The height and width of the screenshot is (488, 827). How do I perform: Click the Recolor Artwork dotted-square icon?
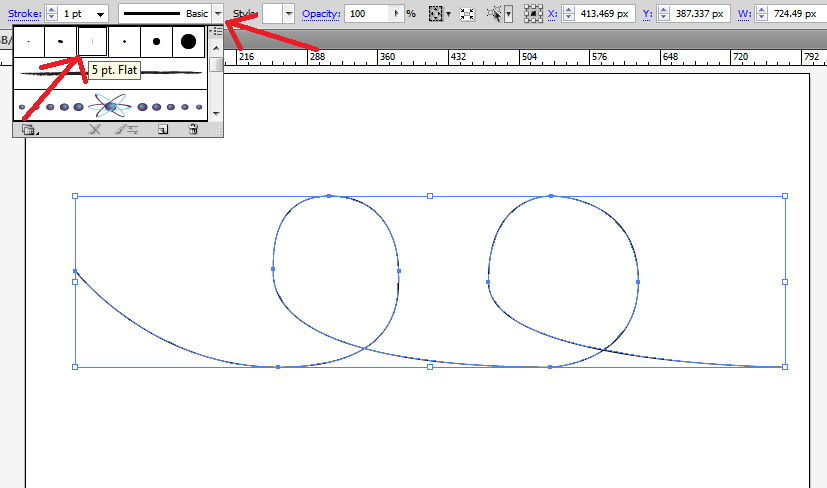click(x=436, y=14)
